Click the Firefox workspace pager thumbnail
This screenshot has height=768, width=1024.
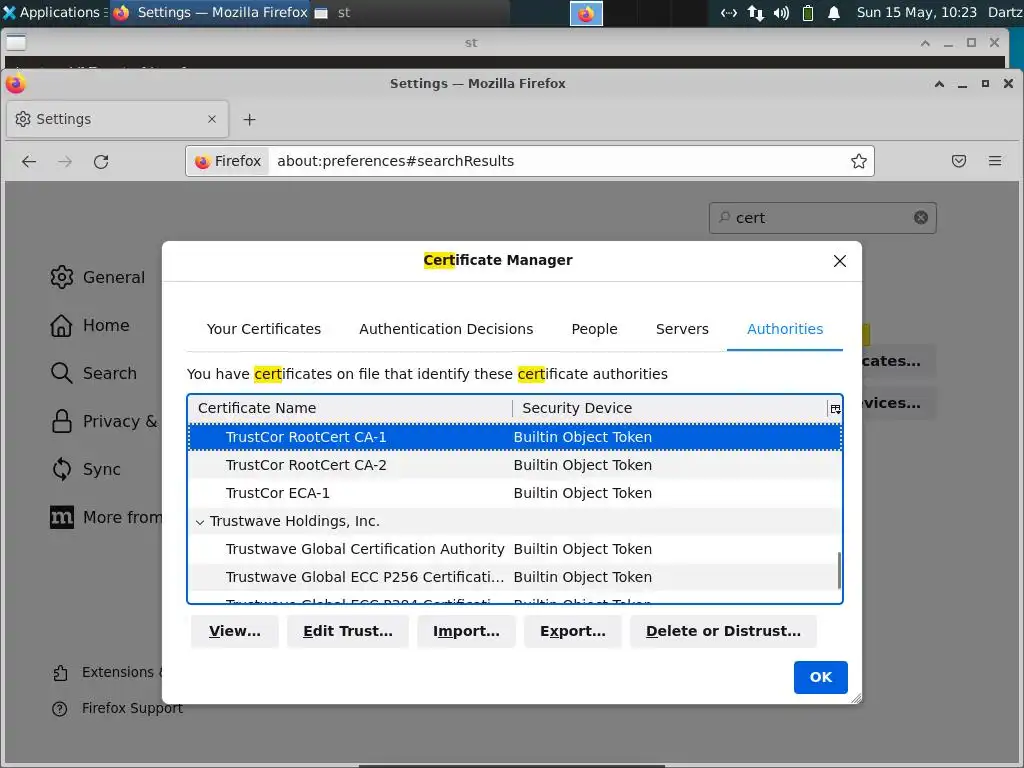point(586,13)
